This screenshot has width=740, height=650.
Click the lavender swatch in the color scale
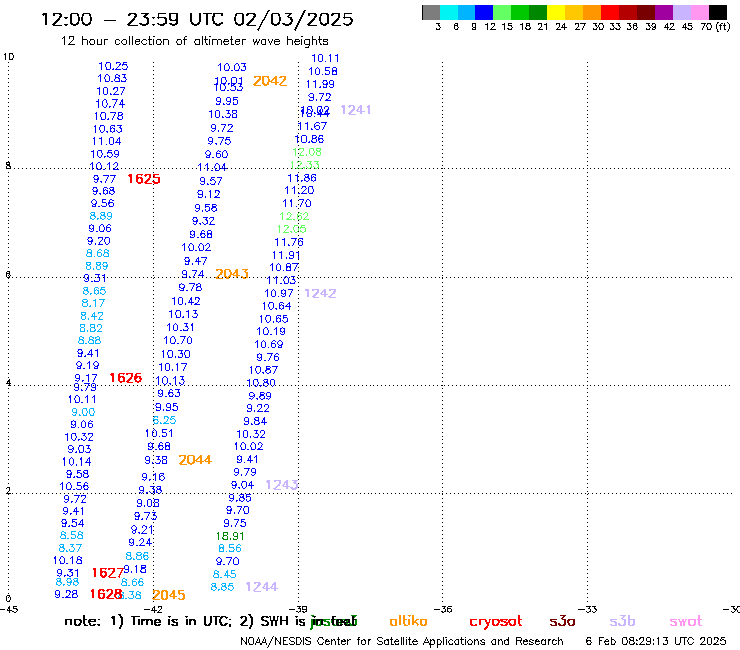pos(682,12)
